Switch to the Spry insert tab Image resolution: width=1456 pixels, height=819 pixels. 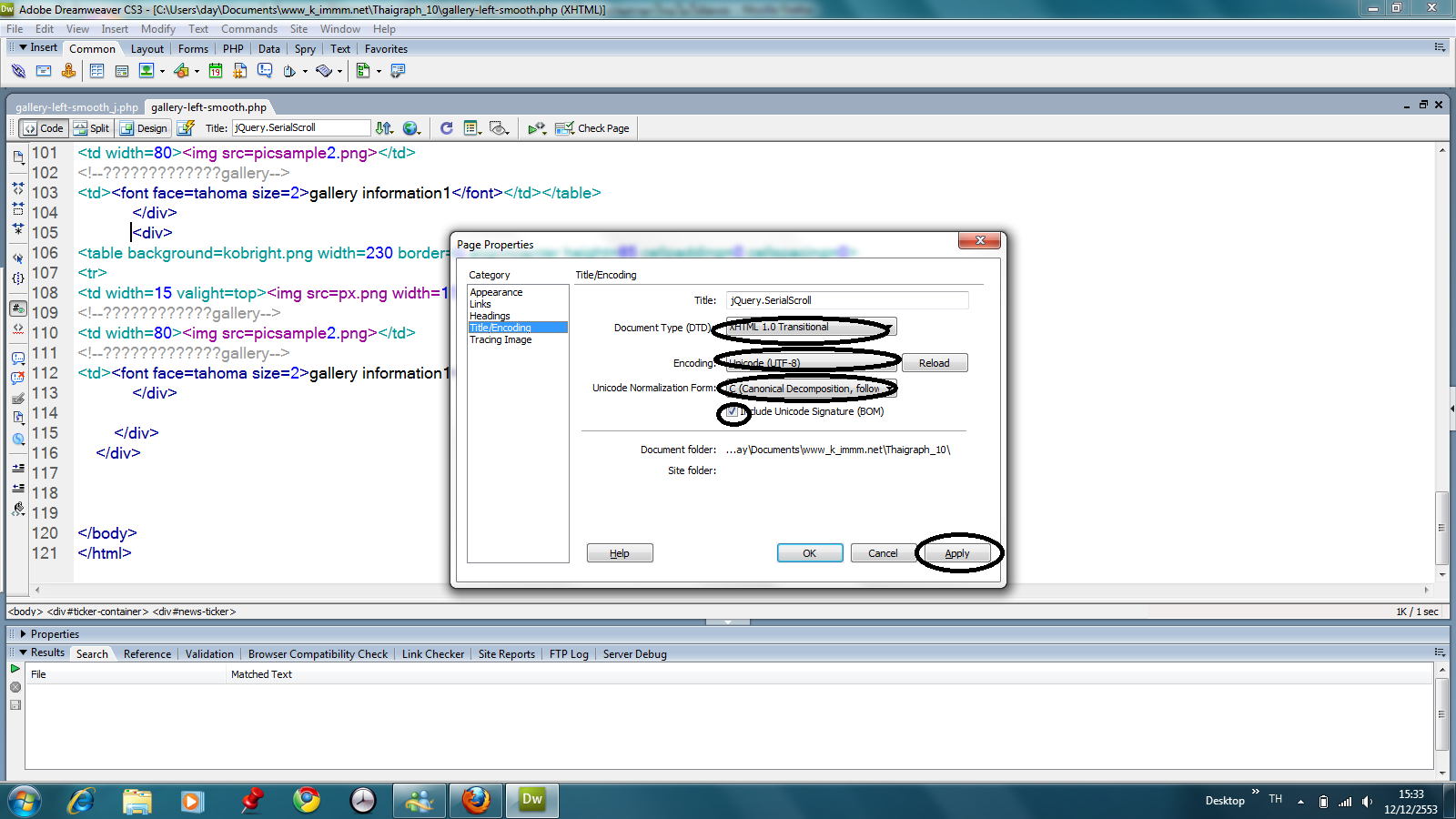[x=305, y=49]
